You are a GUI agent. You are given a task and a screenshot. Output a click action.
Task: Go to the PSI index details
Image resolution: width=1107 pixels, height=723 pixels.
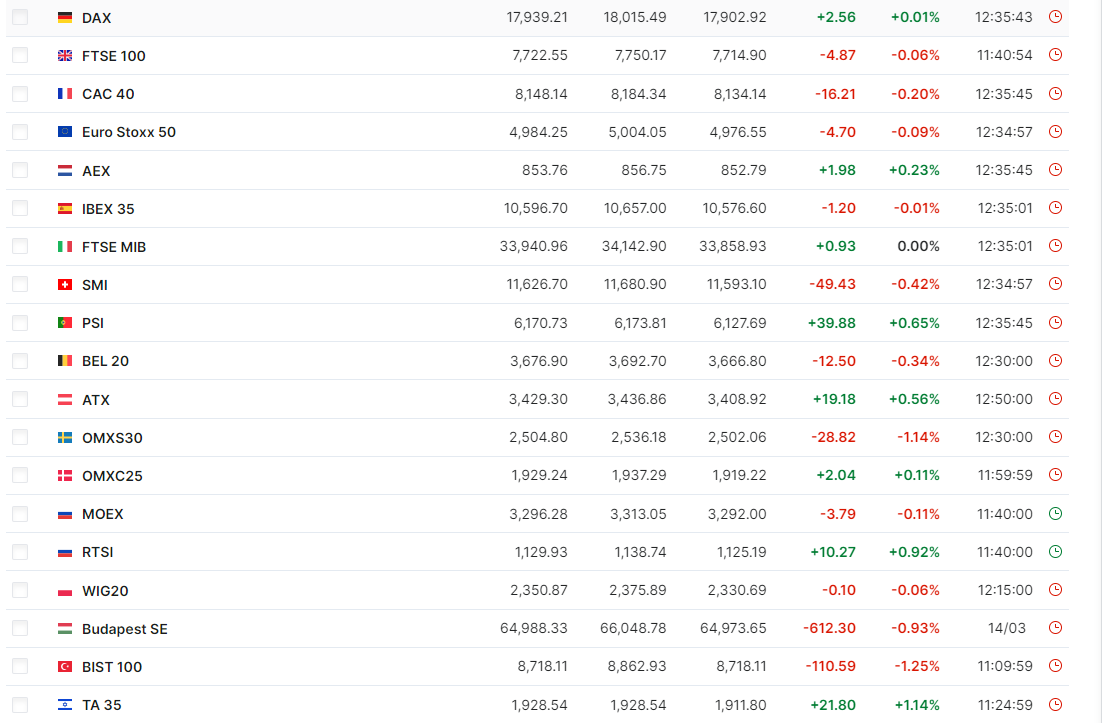[93, 323]
